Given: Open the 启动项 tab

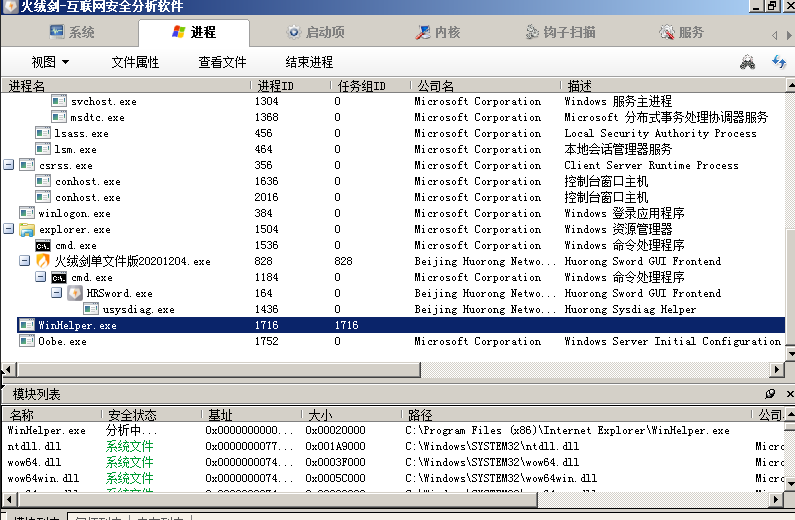Looking at the screenshot, I should pos(315,32).
